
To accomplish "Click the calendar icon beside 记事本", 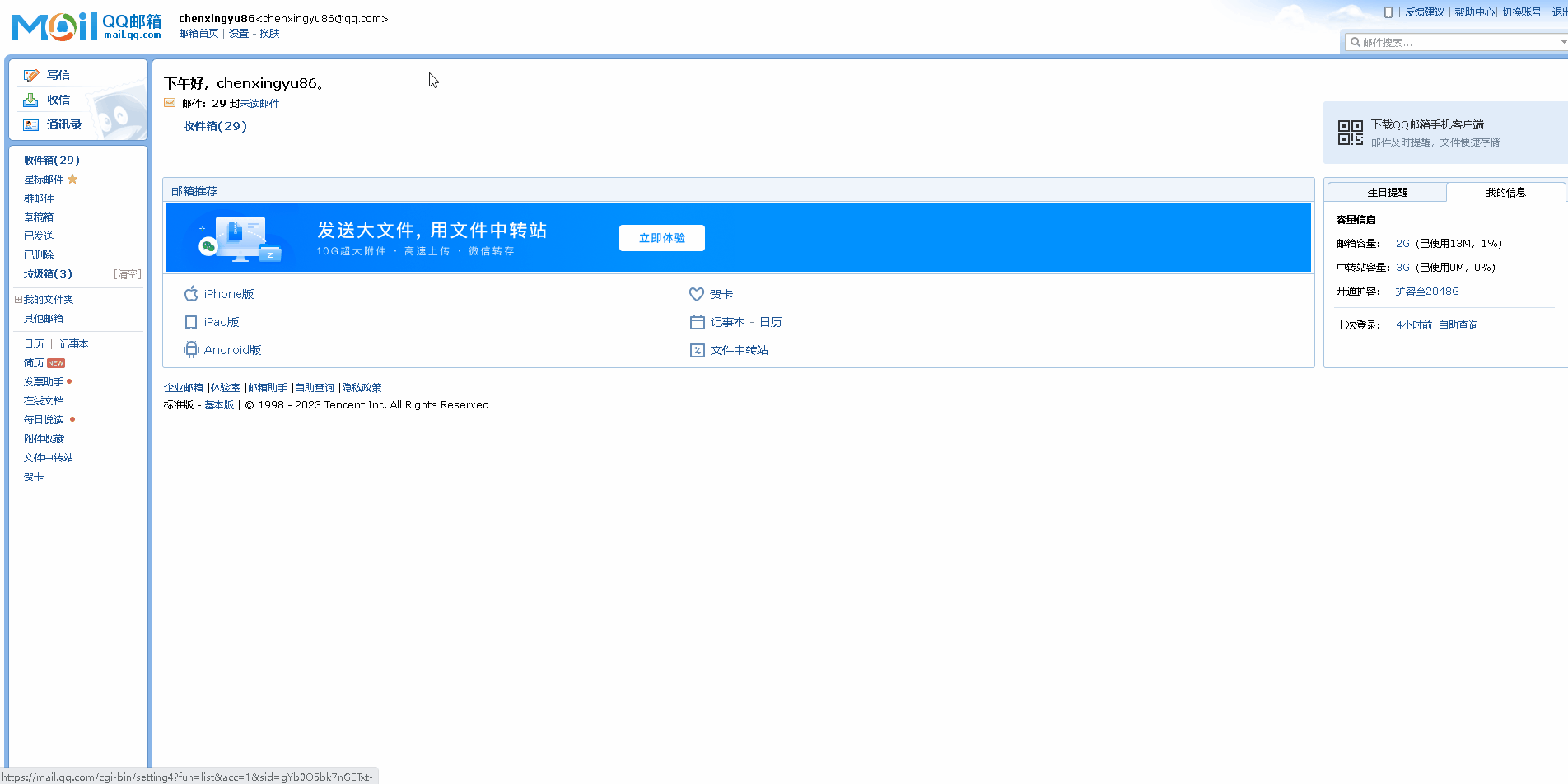I will click(697, 322).
